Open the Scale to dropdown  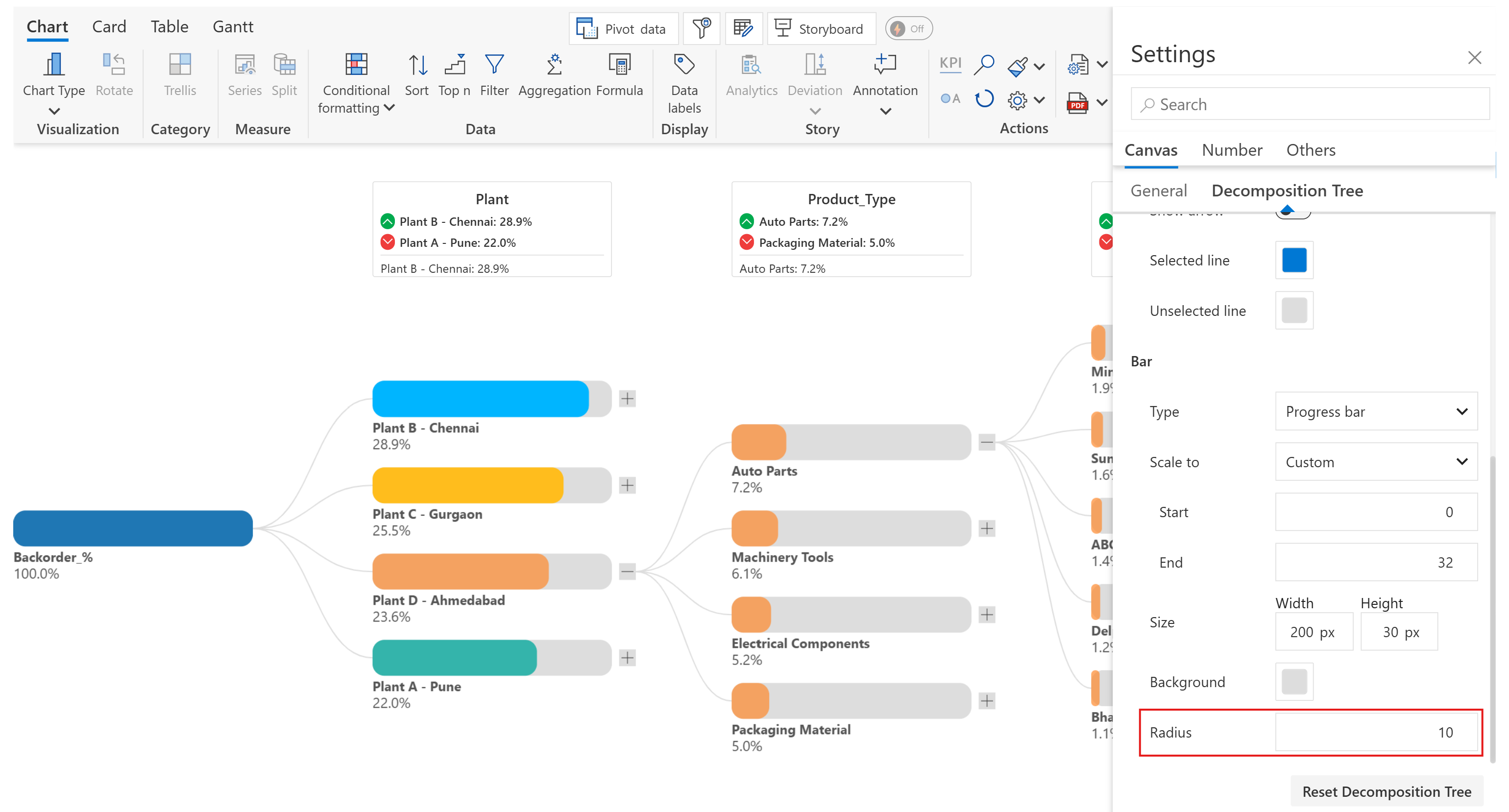click(x=1375, y=462)
